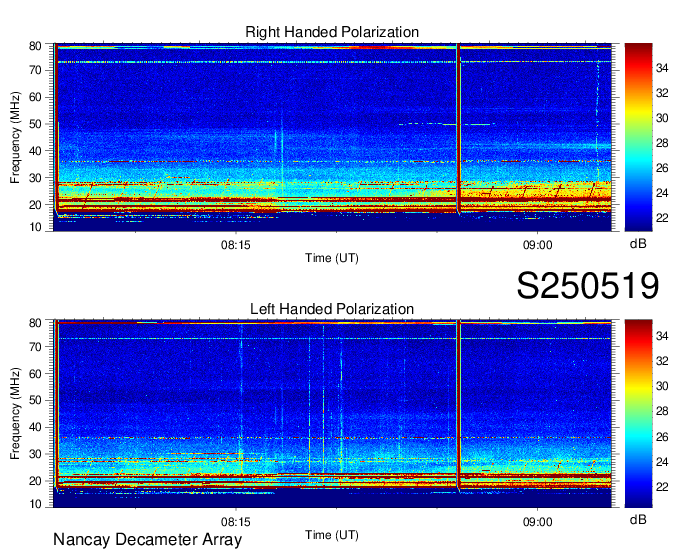Click 60 MHz tick on Right Handed plot
Image resolution: width=680 pixels, height=552 pixels.
coord(35,97)
